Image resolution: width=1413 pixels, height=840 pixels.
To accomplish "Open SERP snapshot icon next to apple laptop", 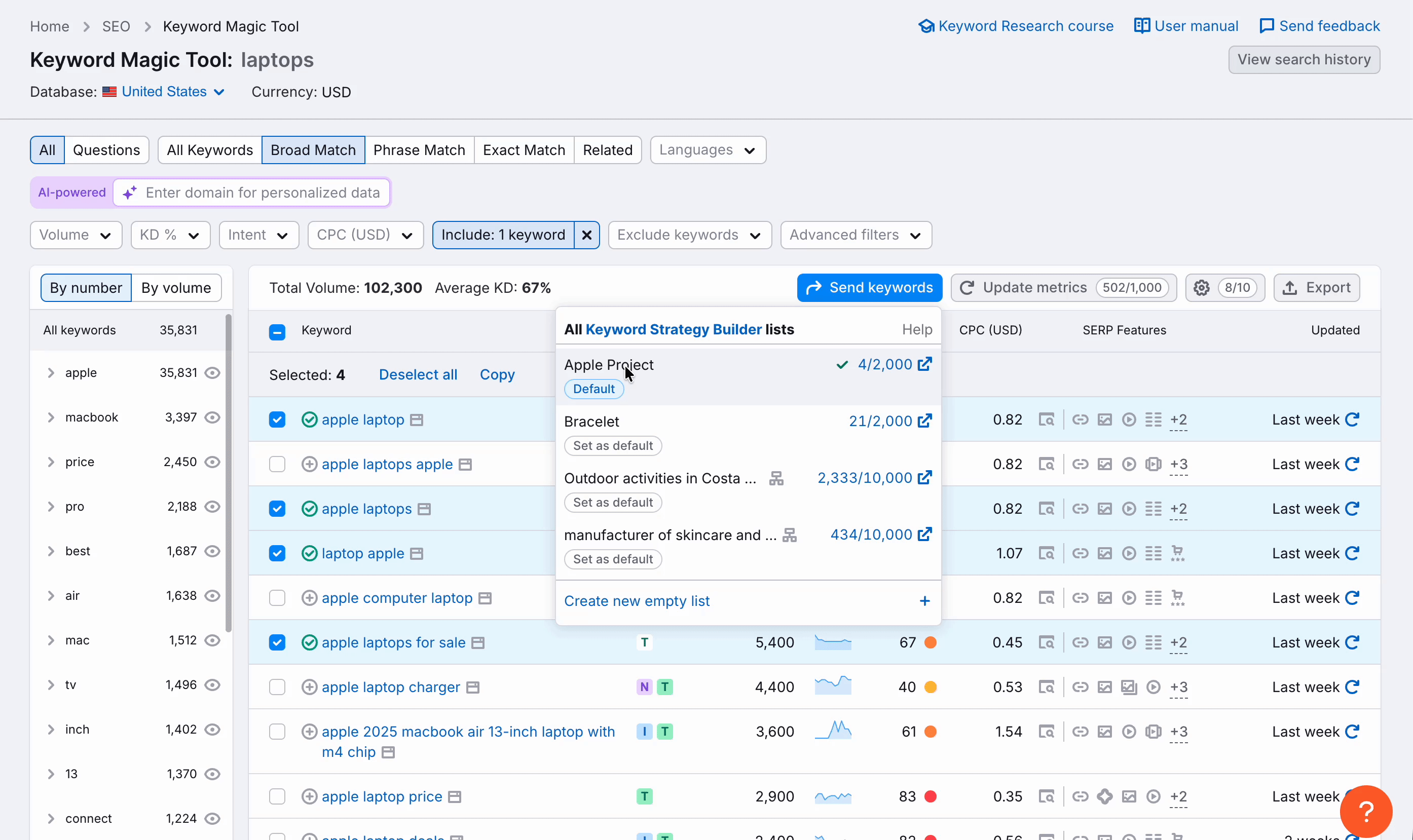I will 417,420.
